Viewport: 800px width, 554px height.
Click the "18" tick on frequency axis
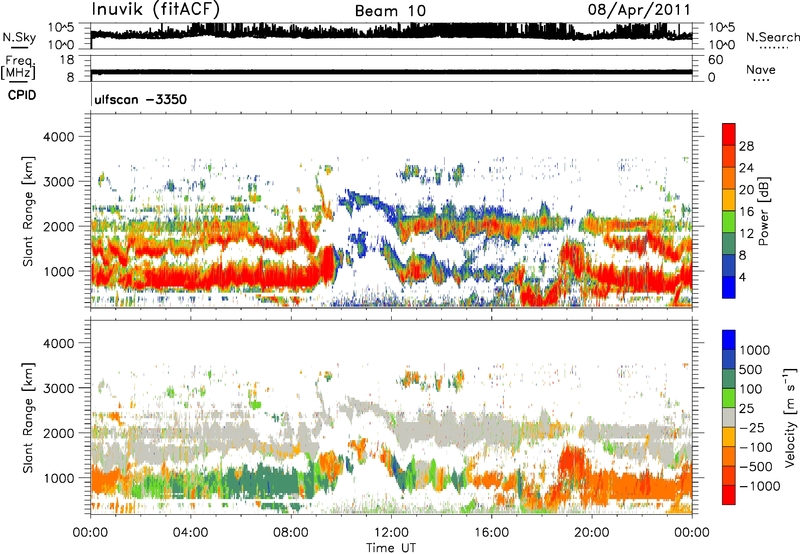[66, 60]
